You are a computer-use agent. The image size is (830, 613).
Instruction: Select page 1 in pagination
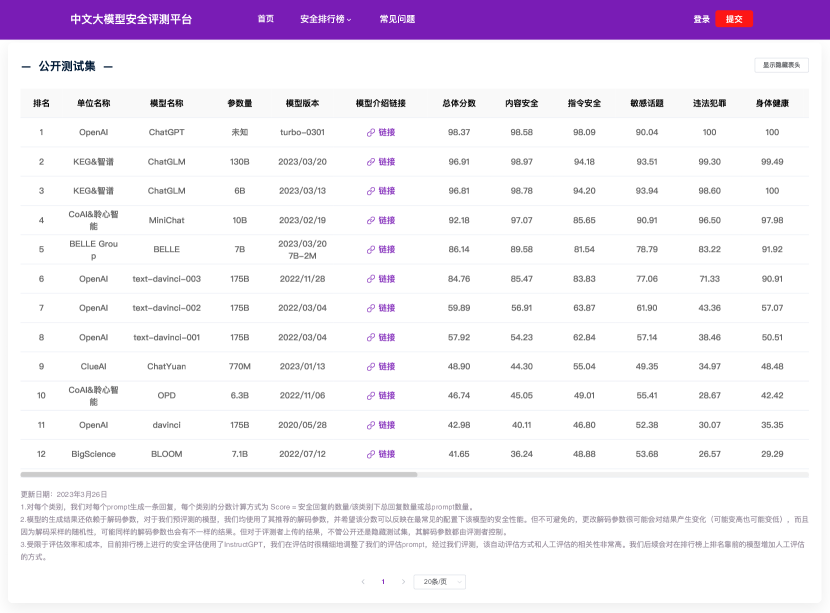point(383,582)
